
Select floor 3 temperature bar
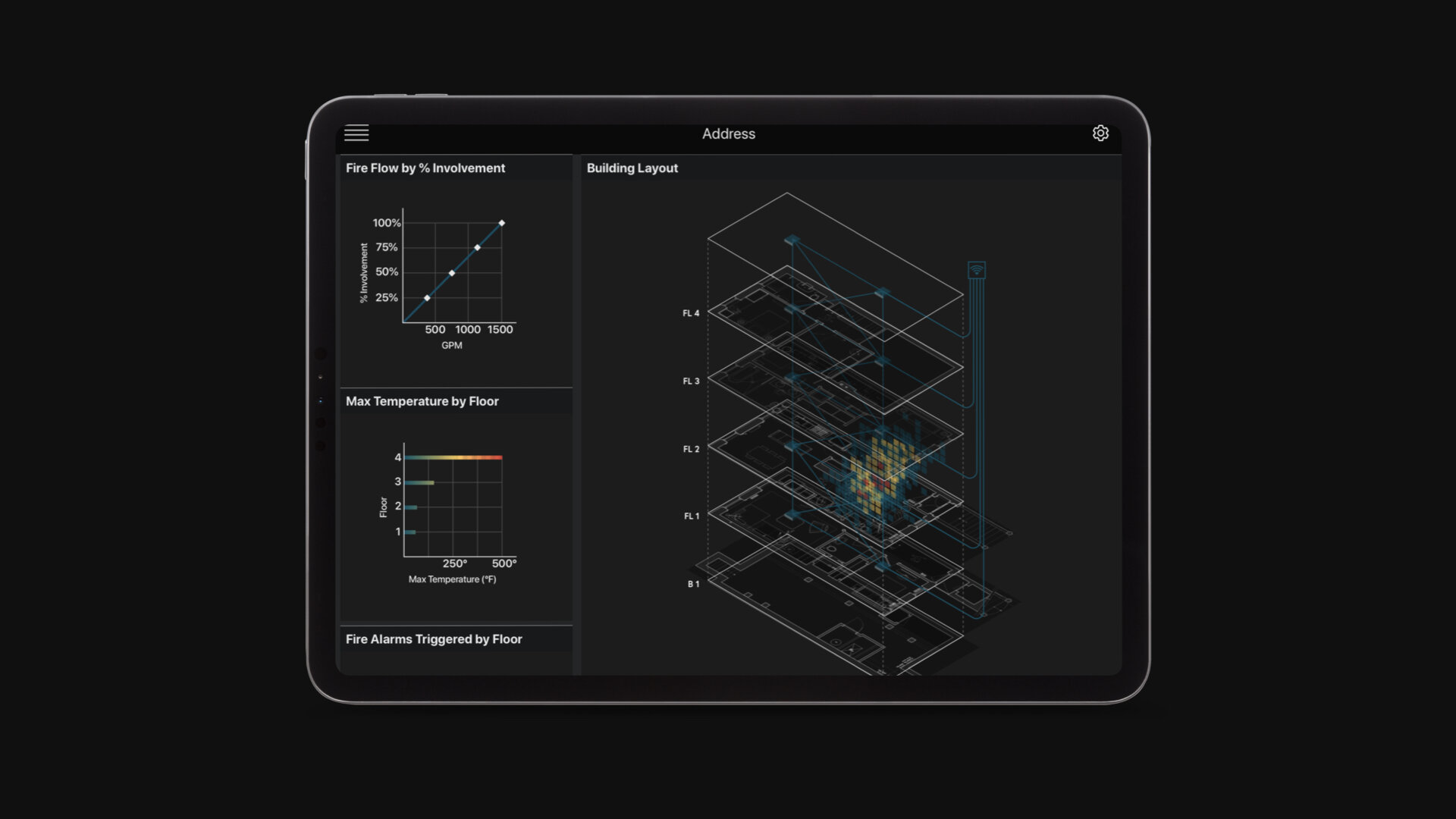point(419,482)
